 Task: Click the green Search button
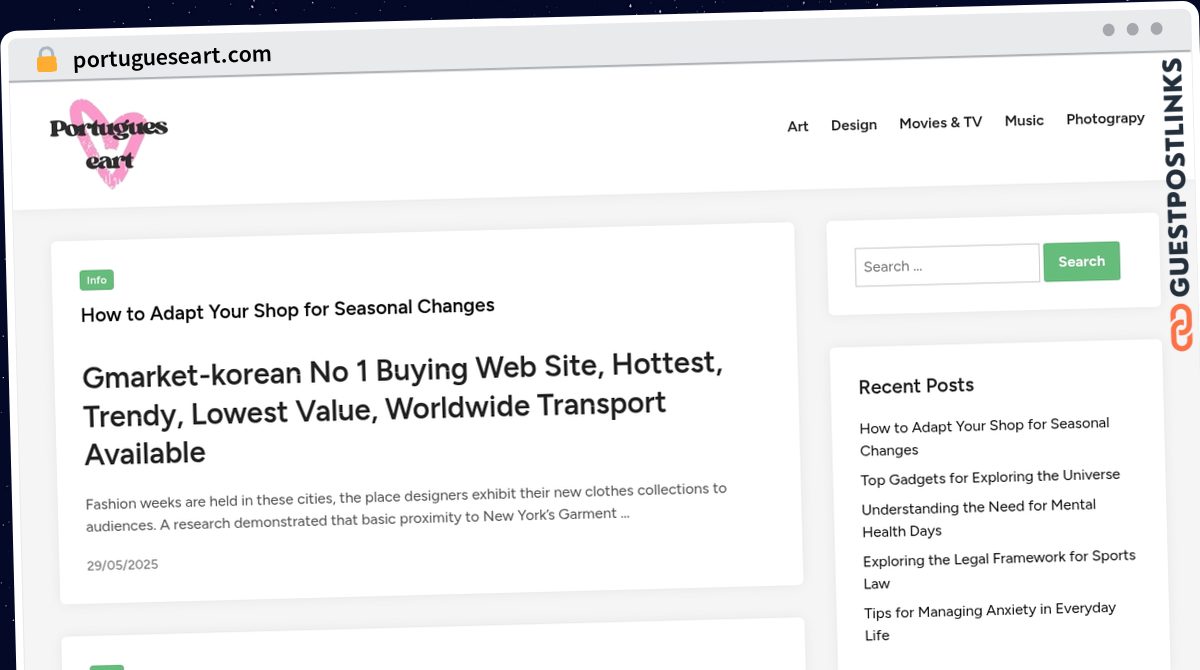pos(1082,261)
